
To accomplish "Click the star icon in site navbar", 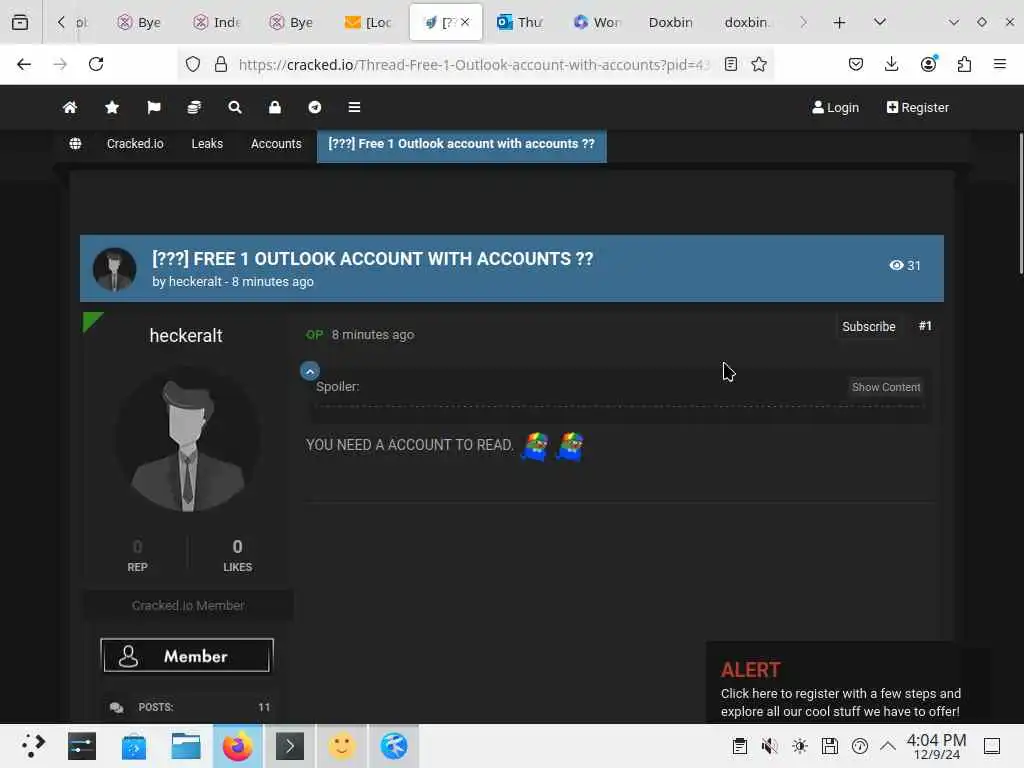I will [x=112, y=107].
